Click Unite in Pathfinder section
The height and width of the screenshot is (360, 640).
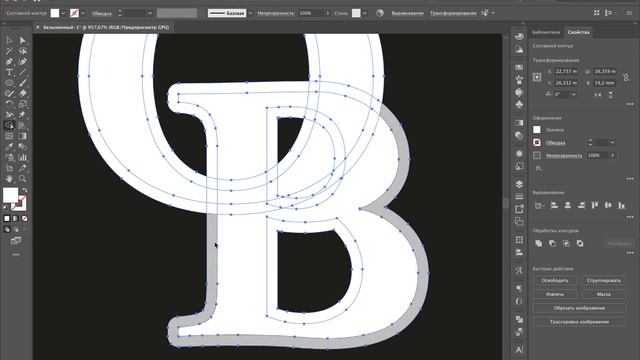click(539, 243)
